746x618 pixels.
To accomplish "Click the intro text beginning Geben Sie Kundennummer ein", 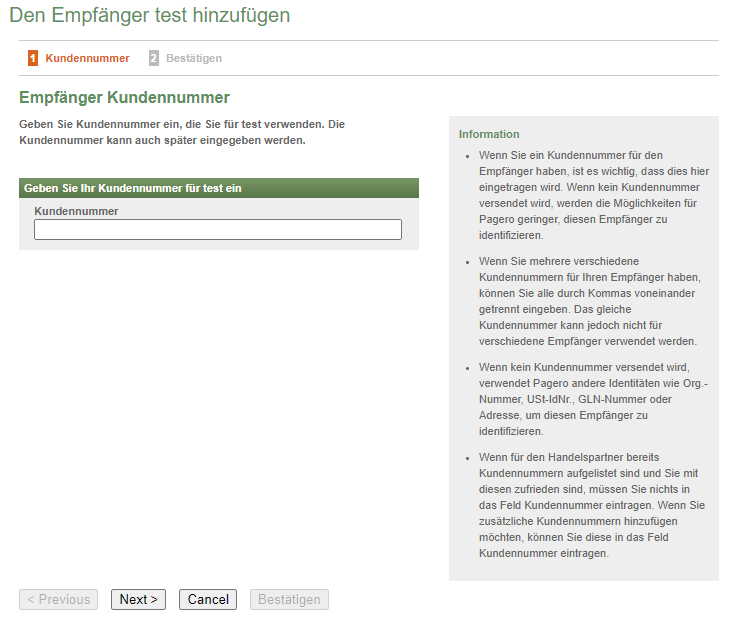I will [x=182, y=132].
